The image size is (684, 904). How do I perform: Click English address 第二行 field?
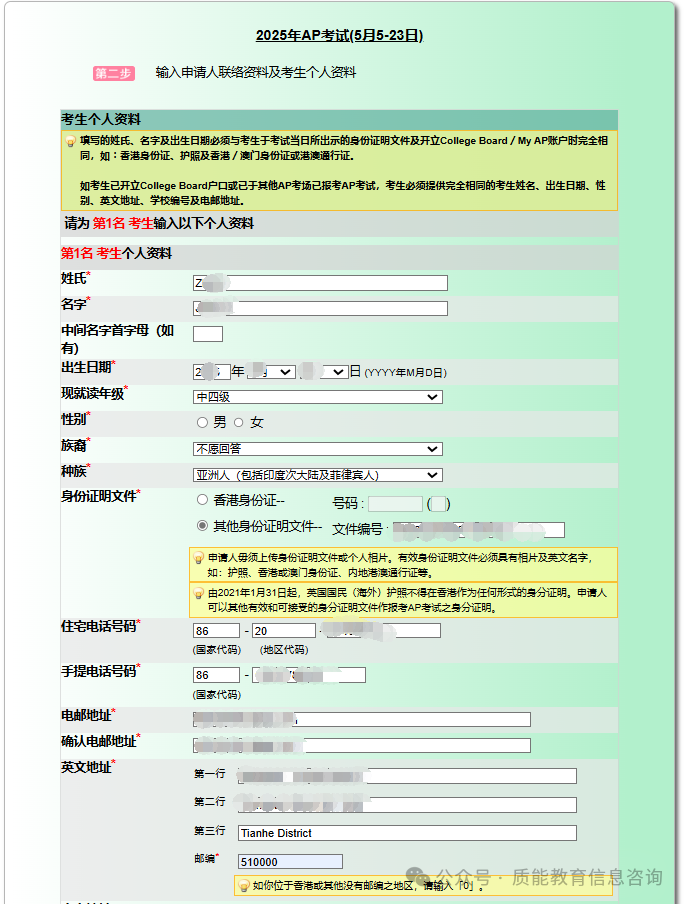pos(407,805)
